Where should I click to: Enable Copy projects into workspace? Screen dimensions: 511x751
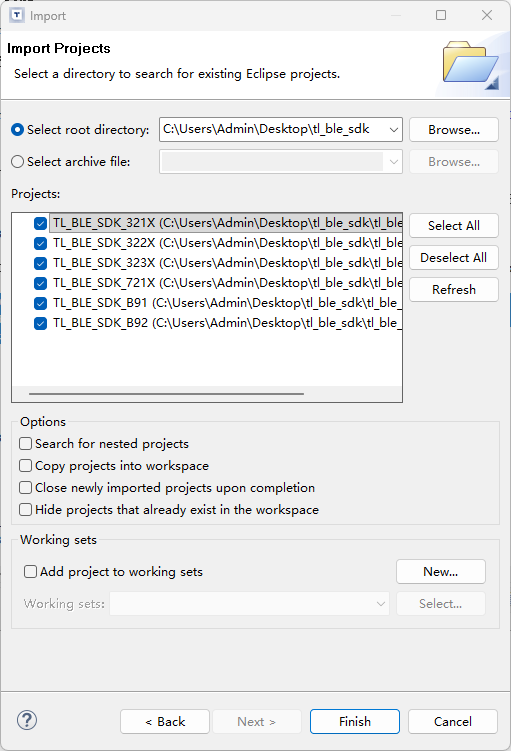coord(25,466)
